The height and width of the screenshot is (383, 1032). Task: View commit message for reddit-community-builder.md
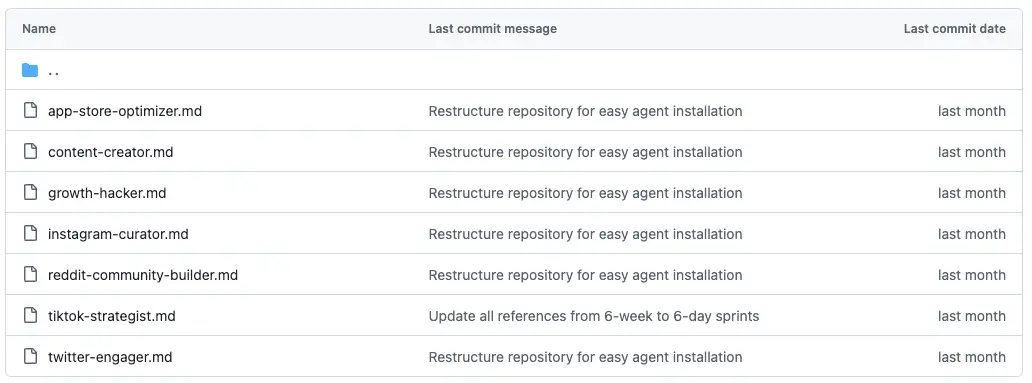(585, 275)
